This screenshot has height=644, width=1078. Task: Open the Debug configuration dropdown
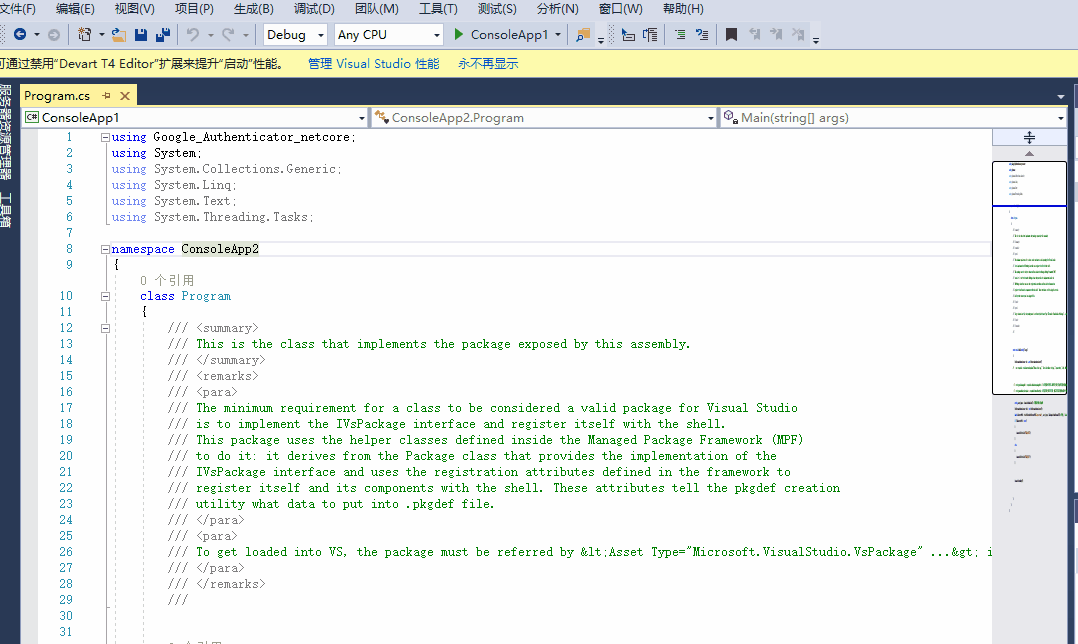click(295, 34)
